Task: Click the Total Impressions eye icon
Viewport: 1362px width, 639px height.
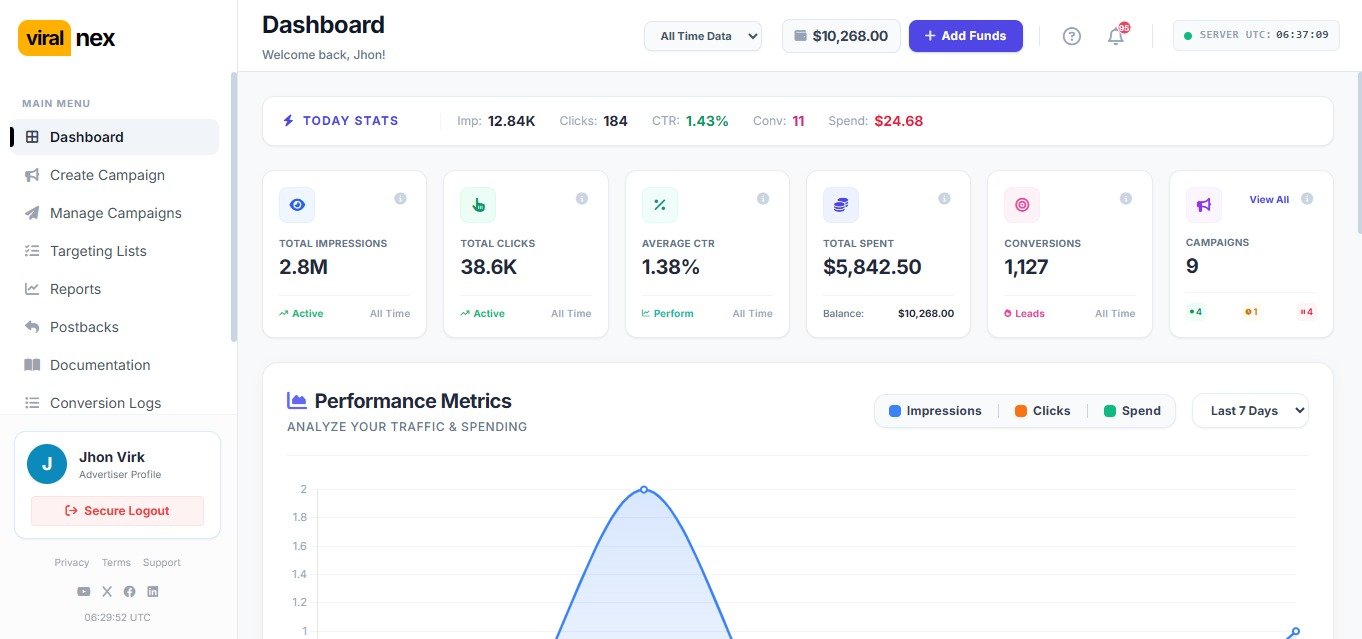Action: [297, 205]
